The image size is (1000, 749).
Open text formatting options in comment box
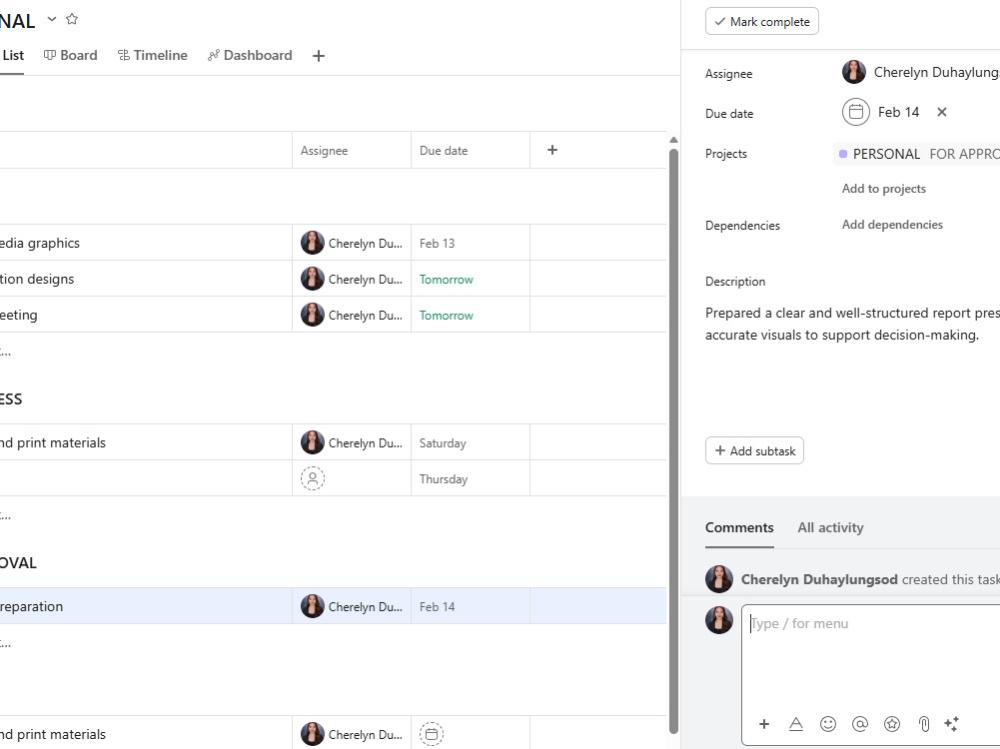point(796,724)
